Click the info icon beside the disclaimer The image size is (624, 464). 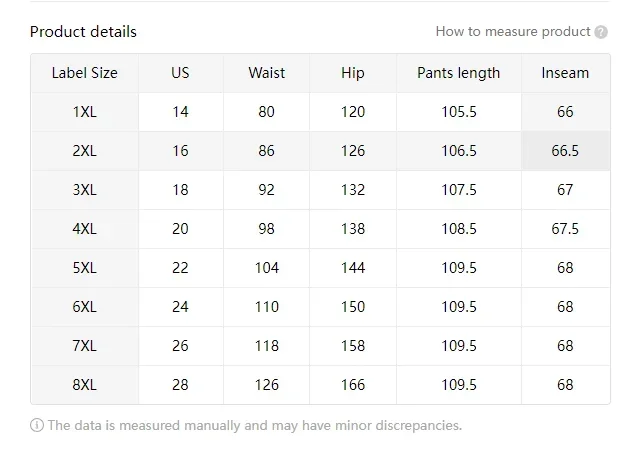(37, 425)
